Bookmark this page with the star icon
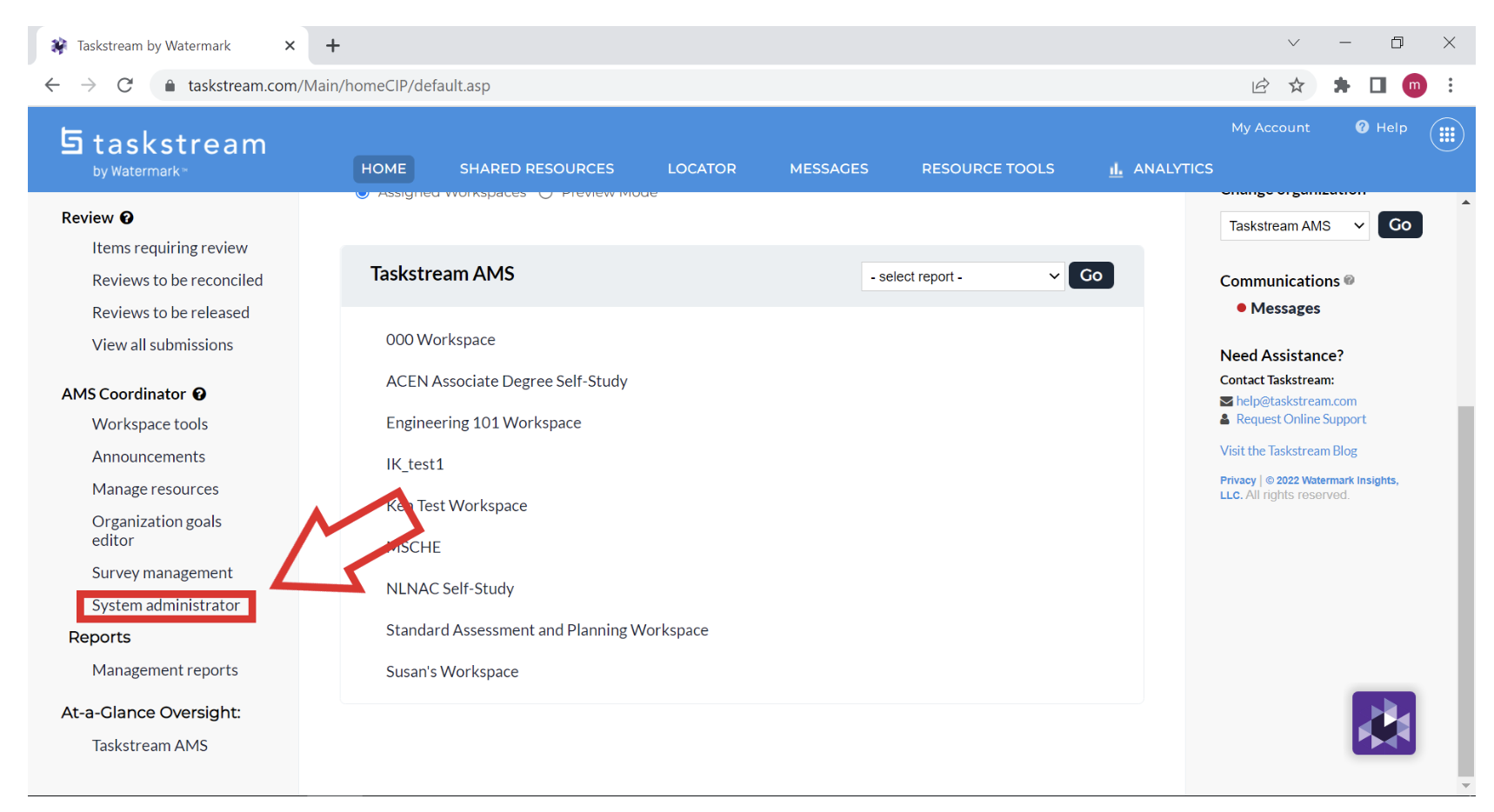The image size is (1494, 812). click(x=1297, y=85)
